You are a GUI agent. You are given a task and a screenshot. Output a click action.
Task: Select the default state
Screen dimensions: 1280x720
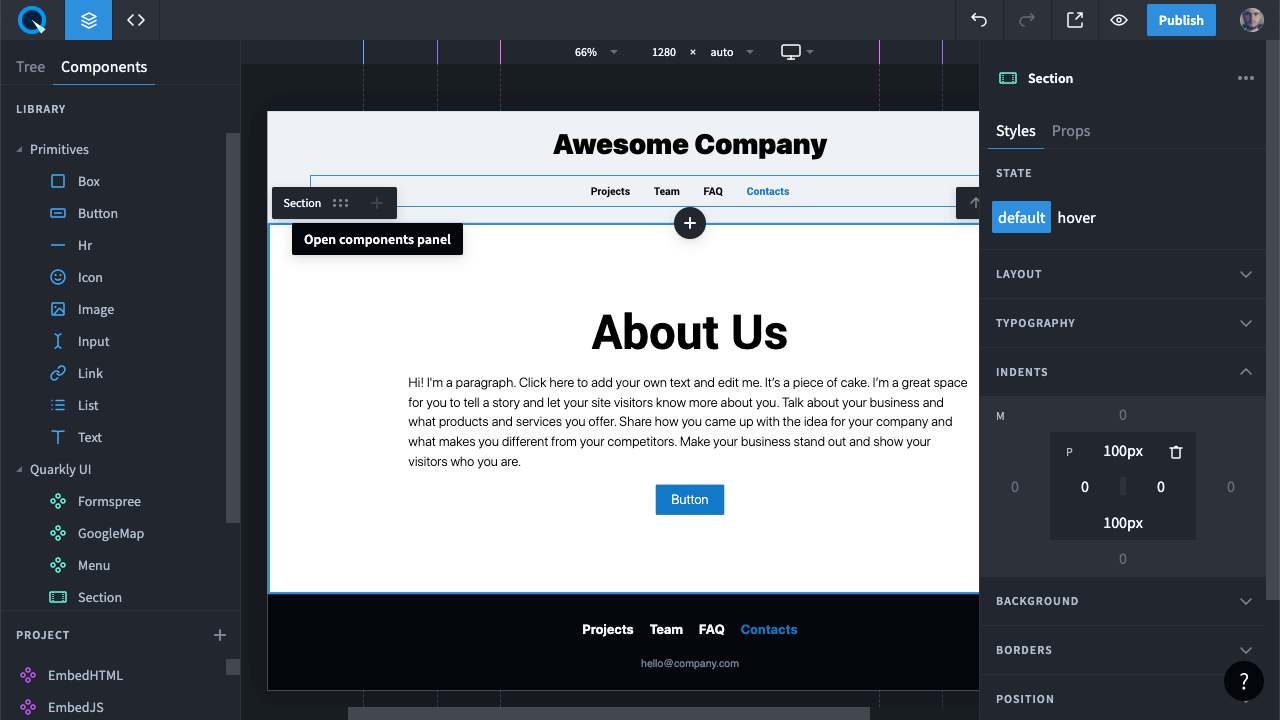pos(1021,217)
